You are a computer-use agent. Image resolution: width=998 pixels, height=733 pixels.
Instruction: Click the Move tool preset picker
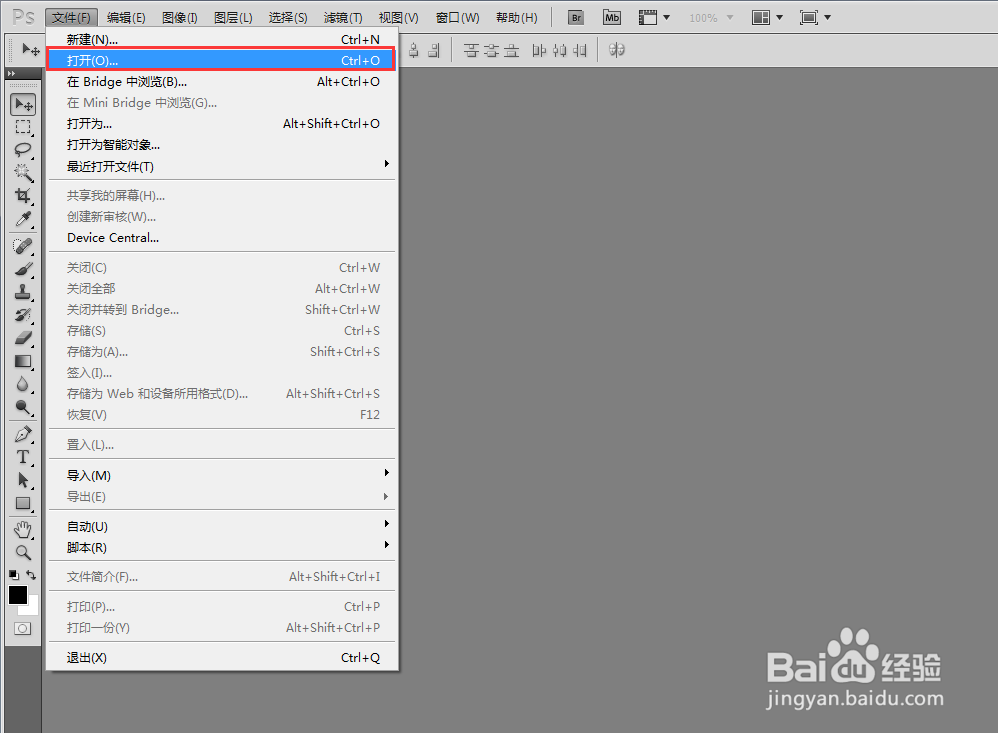point(31,50)
